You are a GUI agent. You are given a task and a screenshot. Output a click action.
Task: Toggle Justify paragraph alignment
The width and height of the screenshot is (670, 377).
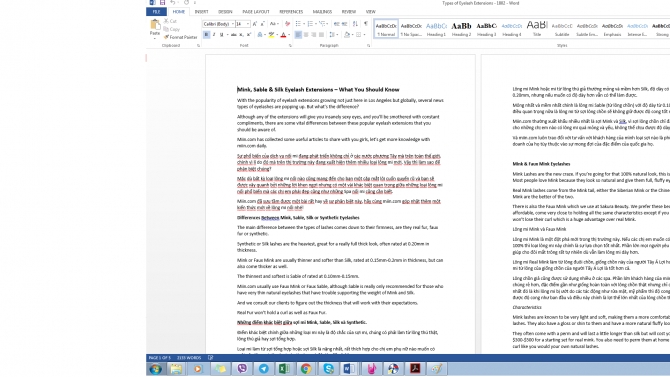coord(321,35)
